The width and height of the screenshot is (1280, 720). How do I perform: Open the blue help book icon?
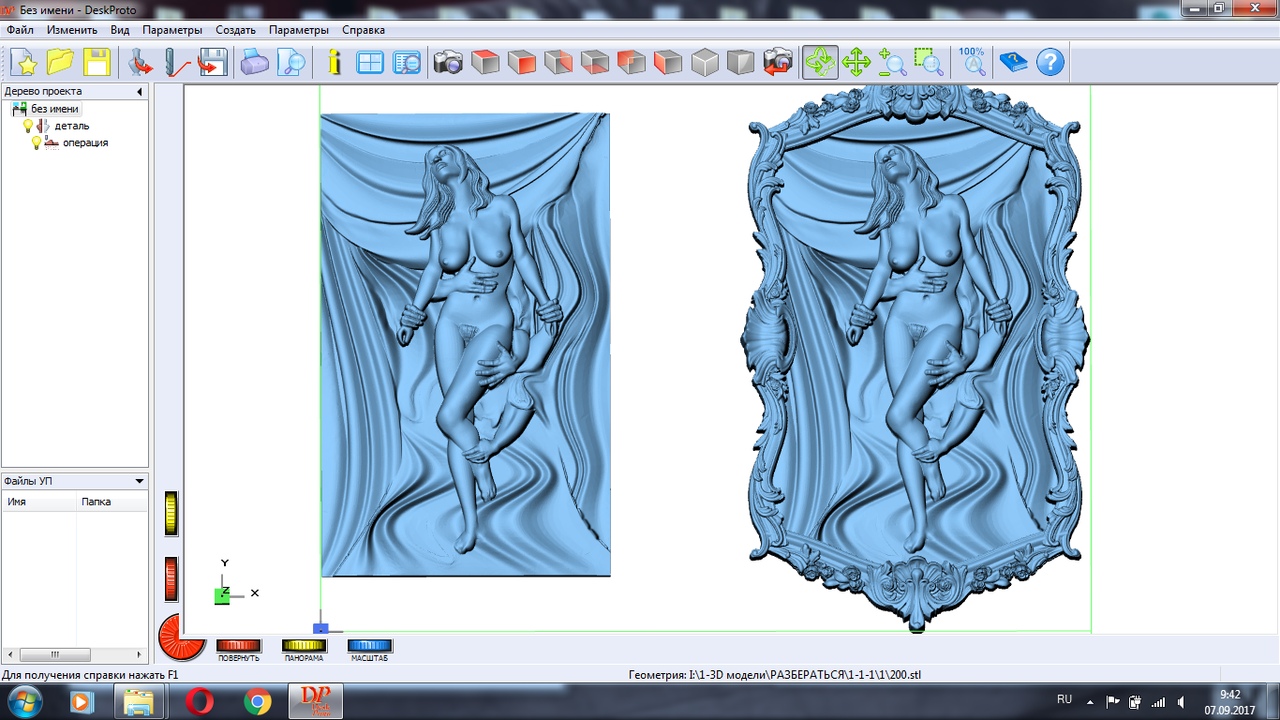click(x=1013, y=63)
